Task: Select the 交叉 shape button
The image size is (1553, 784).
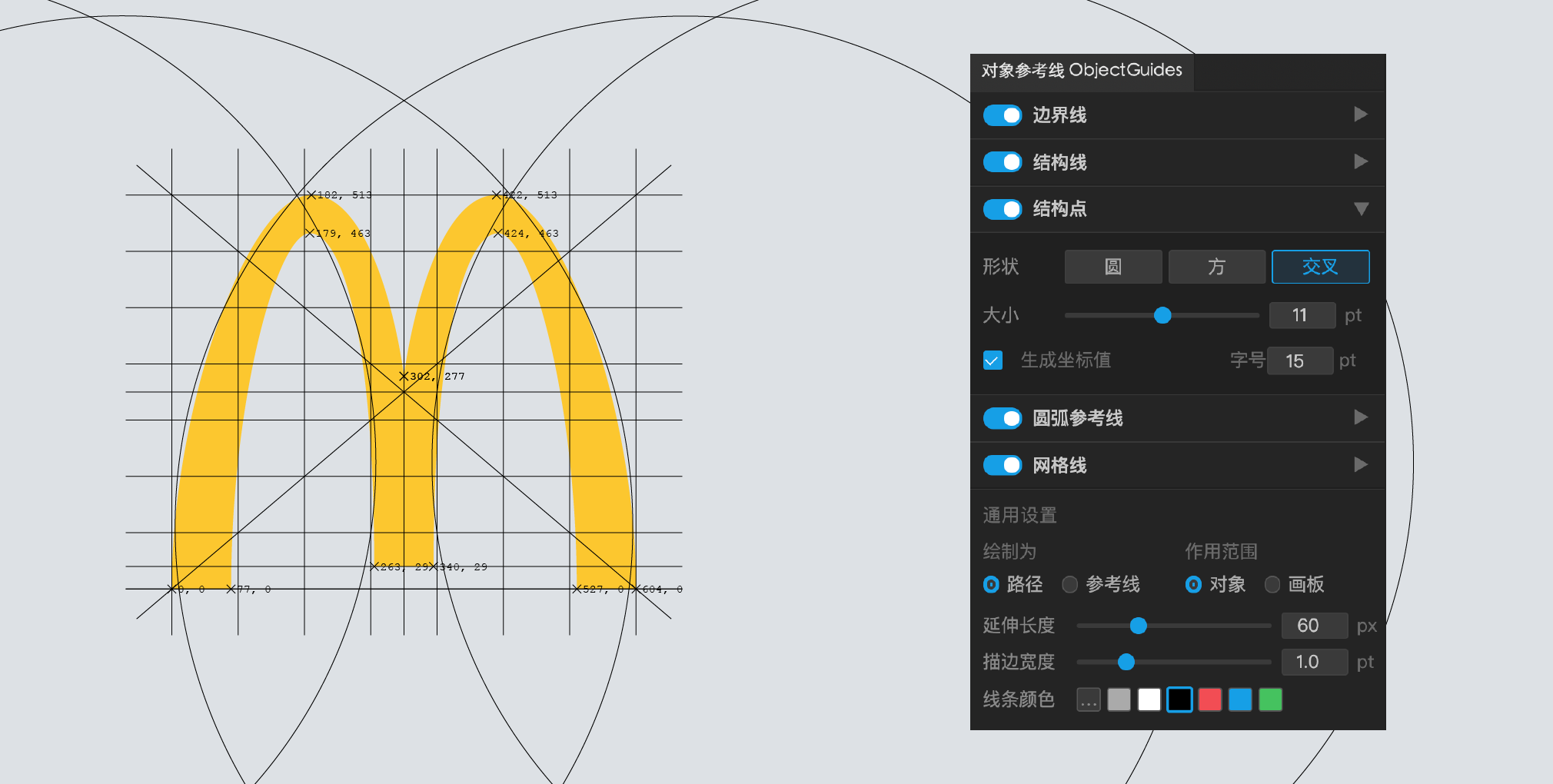Action: click(1321, 267)
